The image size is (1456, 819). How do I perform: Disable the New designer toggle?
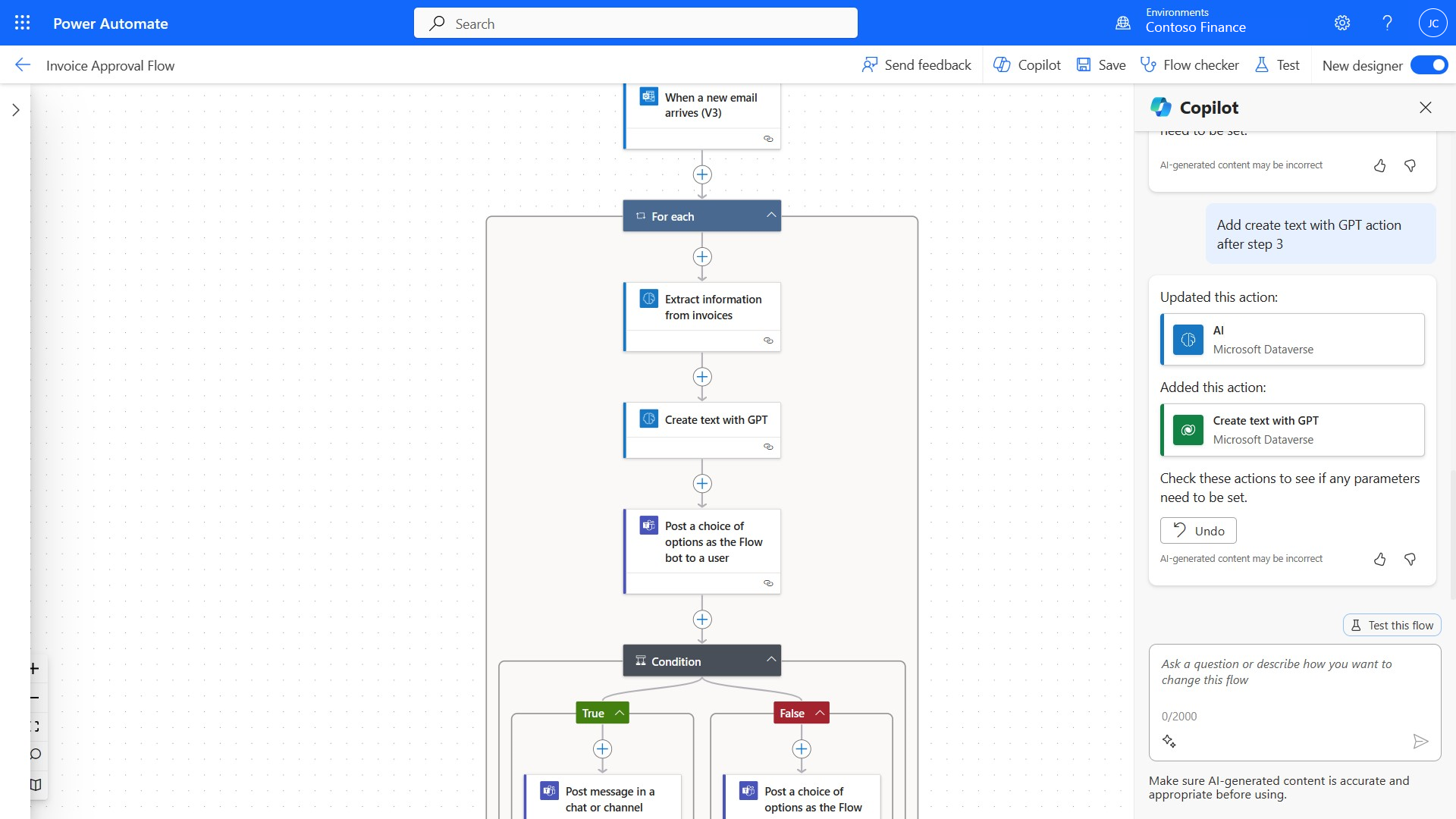click(x=1429, y=64)
